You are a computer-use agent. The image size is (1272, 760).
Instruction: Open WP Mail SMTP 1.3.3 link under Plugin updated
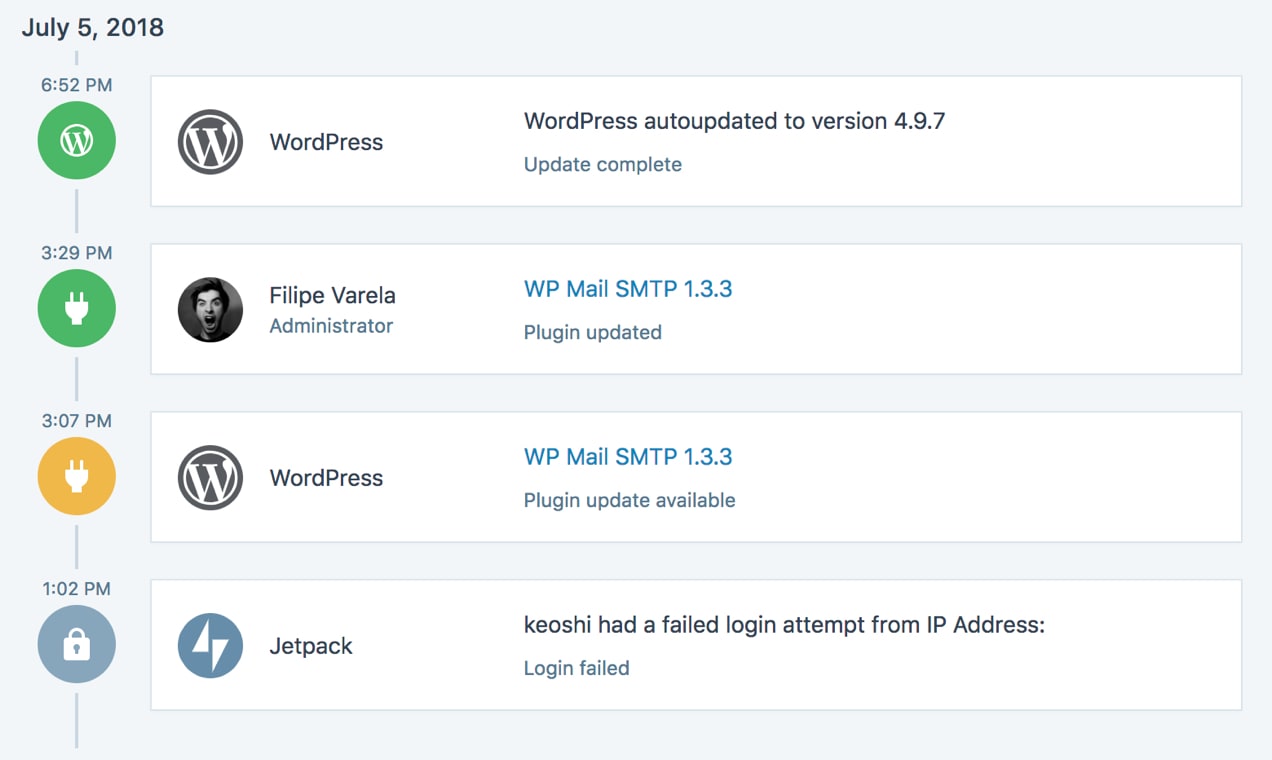pyautogui.click(x=628, y=289)
